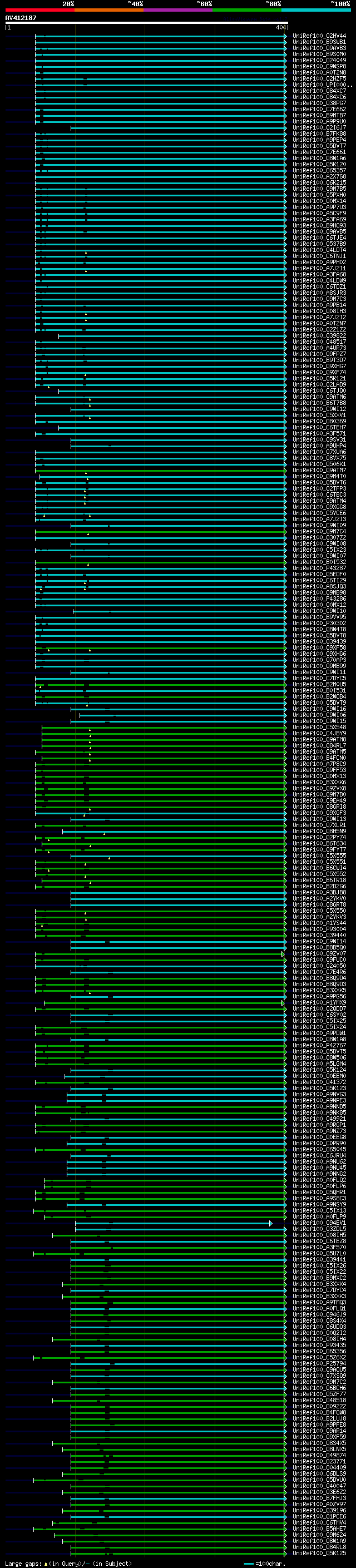Click the white query sequence bar ending at 404
The height and width of the screenshot is (1568, 356).
[147, 22]
